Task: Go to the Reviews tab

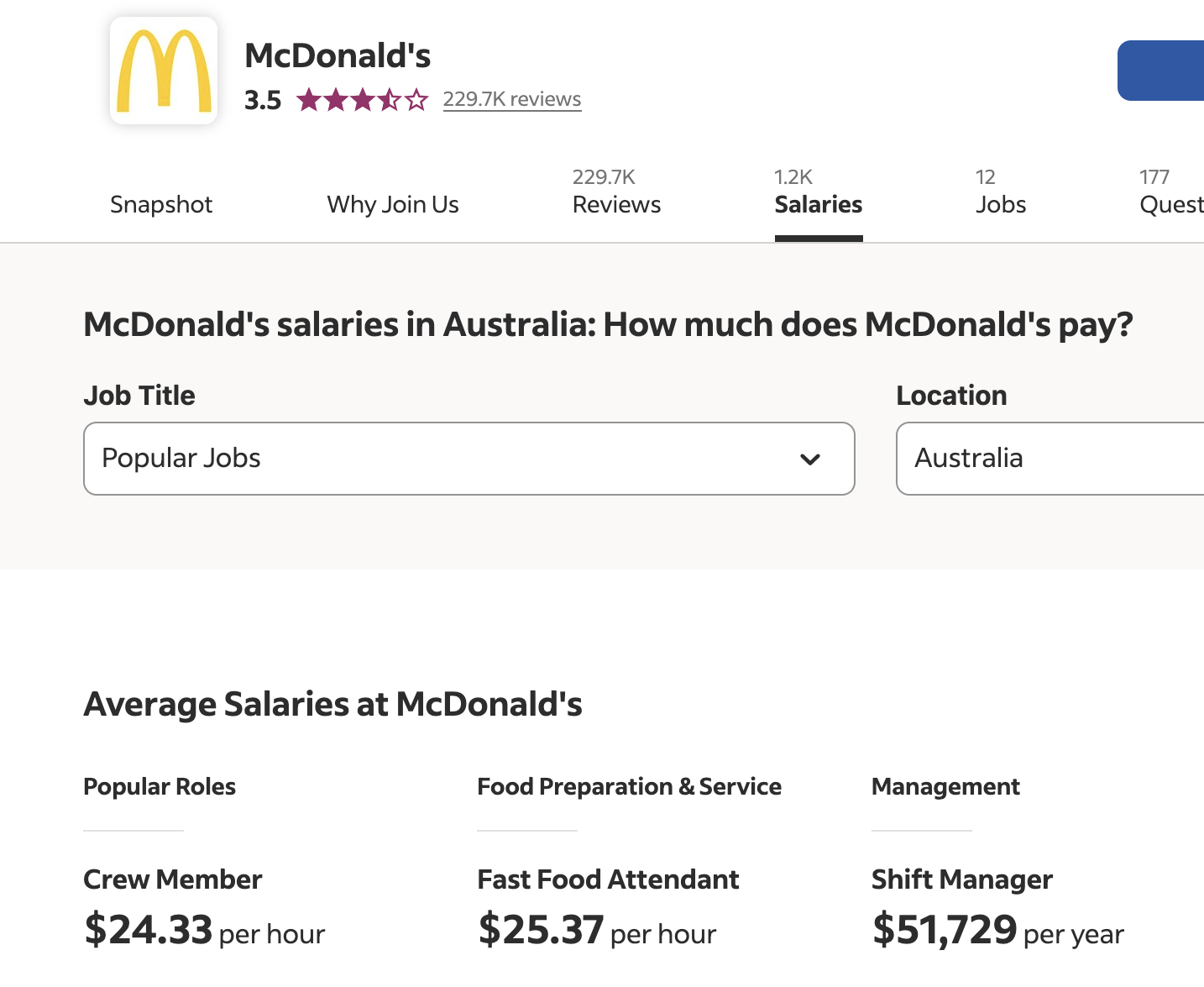Action: coord(616,195)
